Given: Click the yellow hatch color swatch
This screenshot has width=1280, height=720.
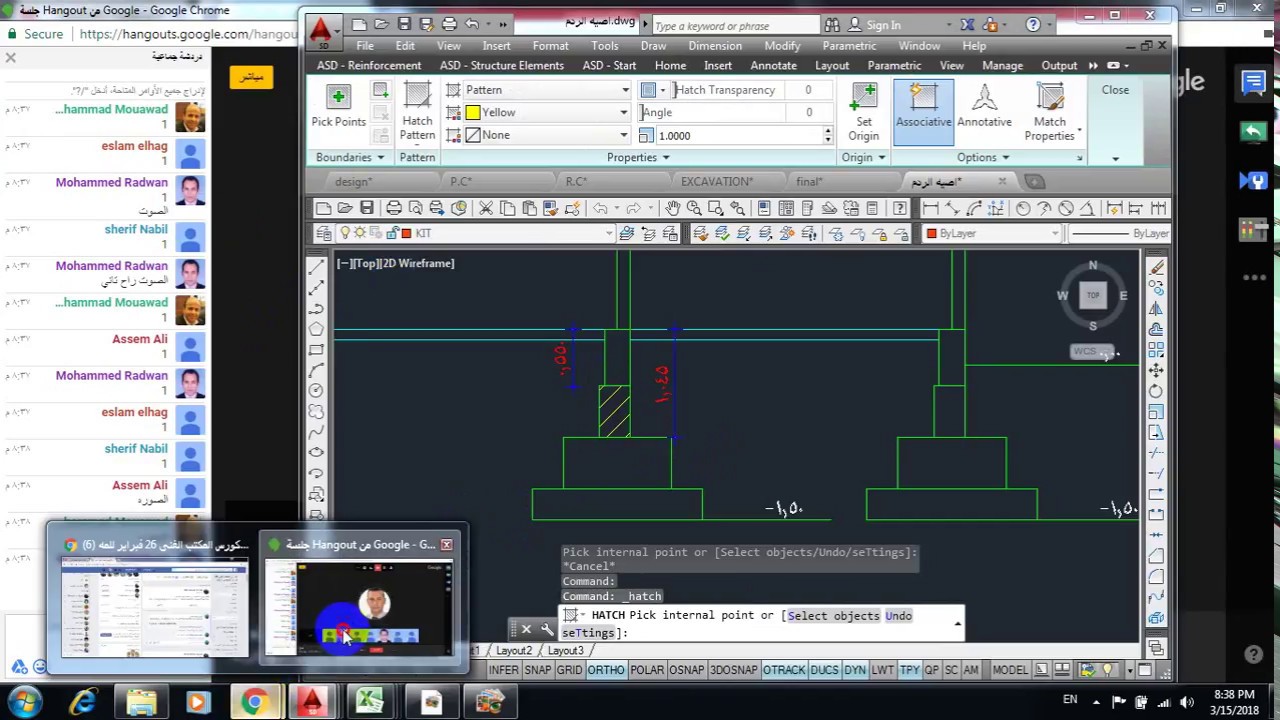Looking at the screenshot, I should point(472,113).
